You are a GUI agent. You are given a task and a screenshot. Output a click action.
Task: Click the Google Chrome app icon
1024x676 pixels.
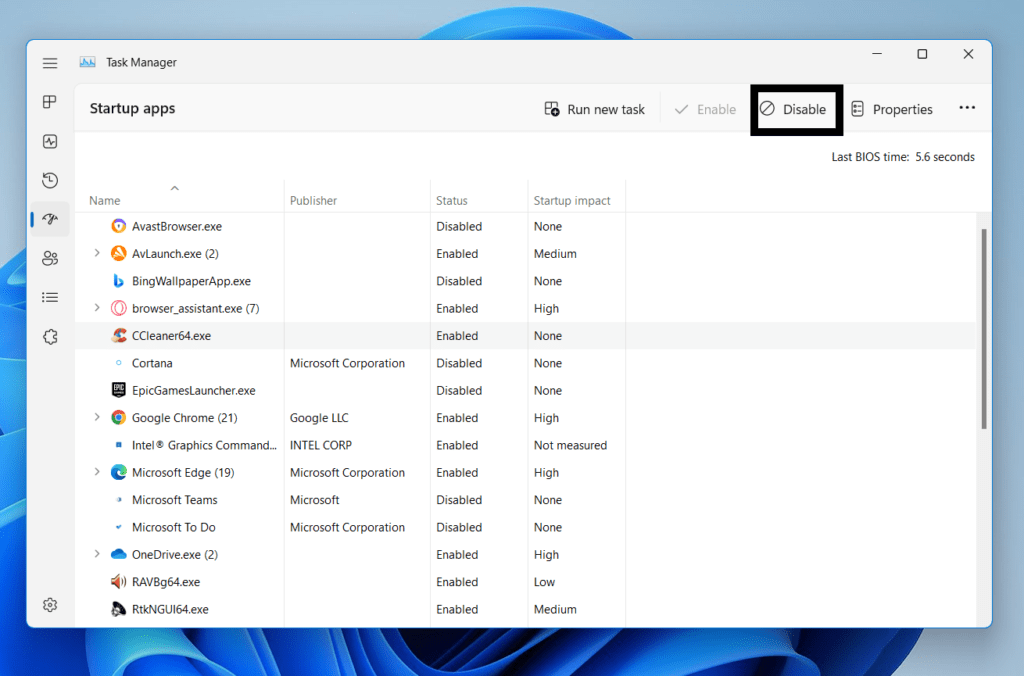point(117,417)
